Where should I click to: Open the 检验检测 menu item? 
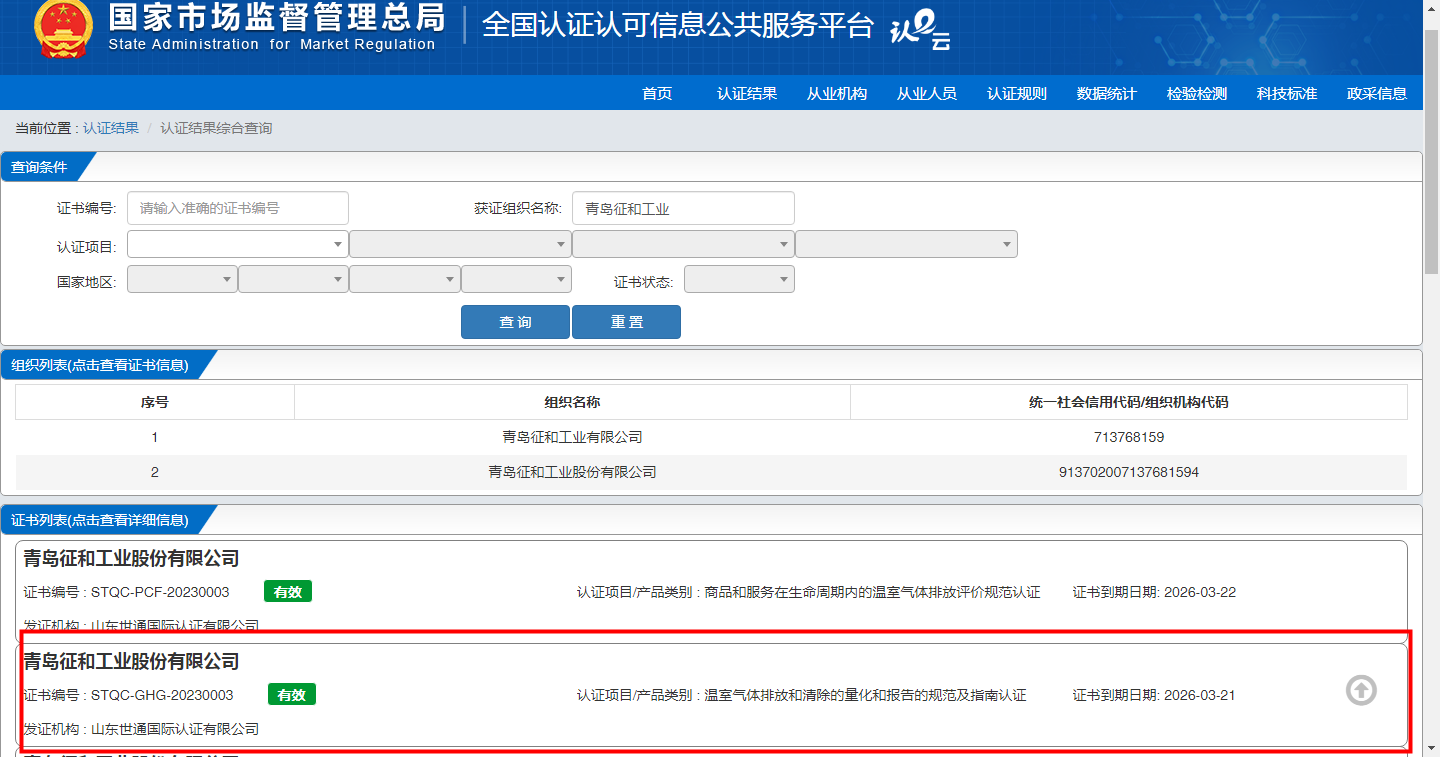point(1197,94)
